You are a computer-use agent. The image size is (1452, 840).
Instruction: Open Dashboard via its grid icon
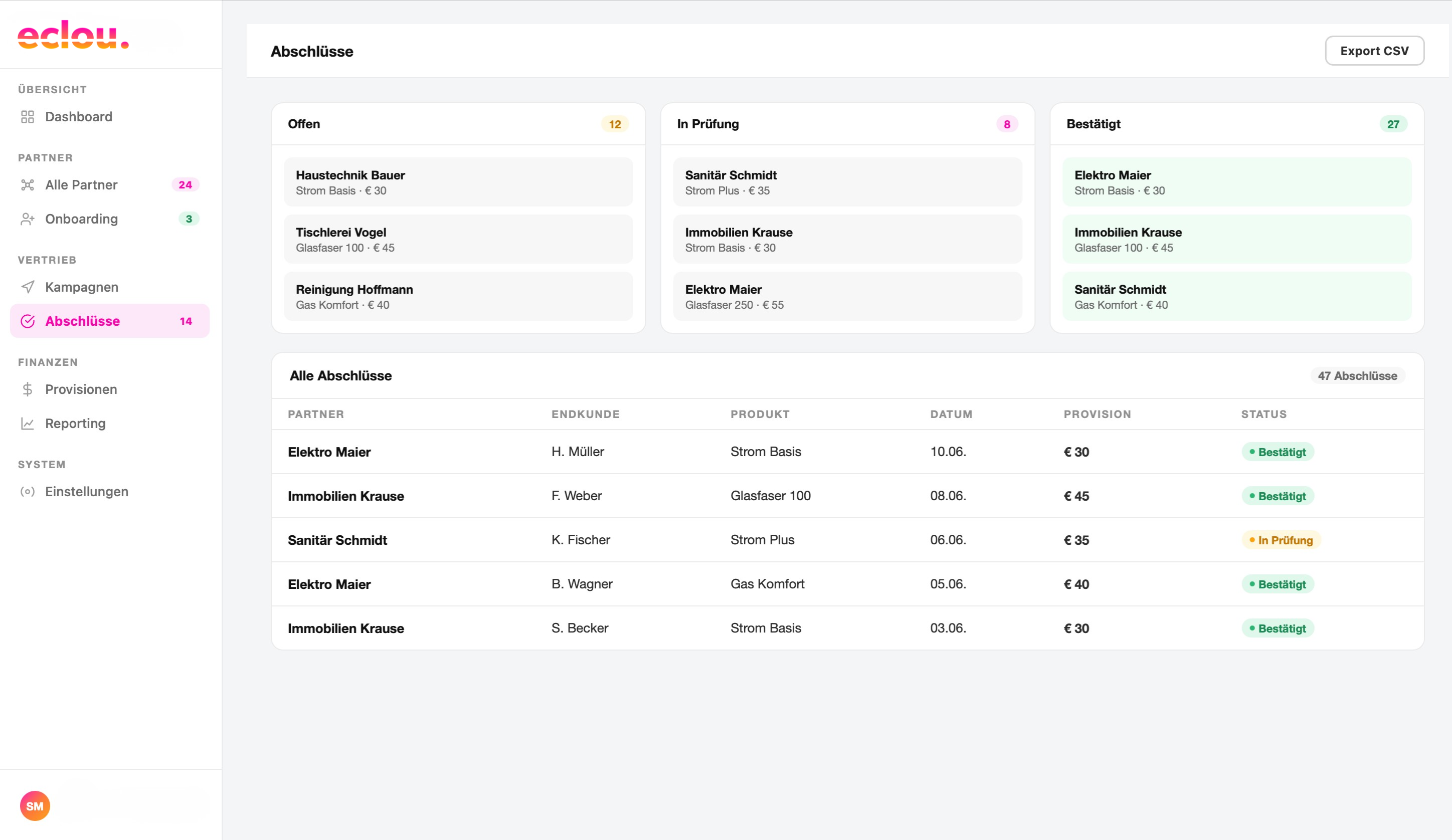tap(27, 117)
